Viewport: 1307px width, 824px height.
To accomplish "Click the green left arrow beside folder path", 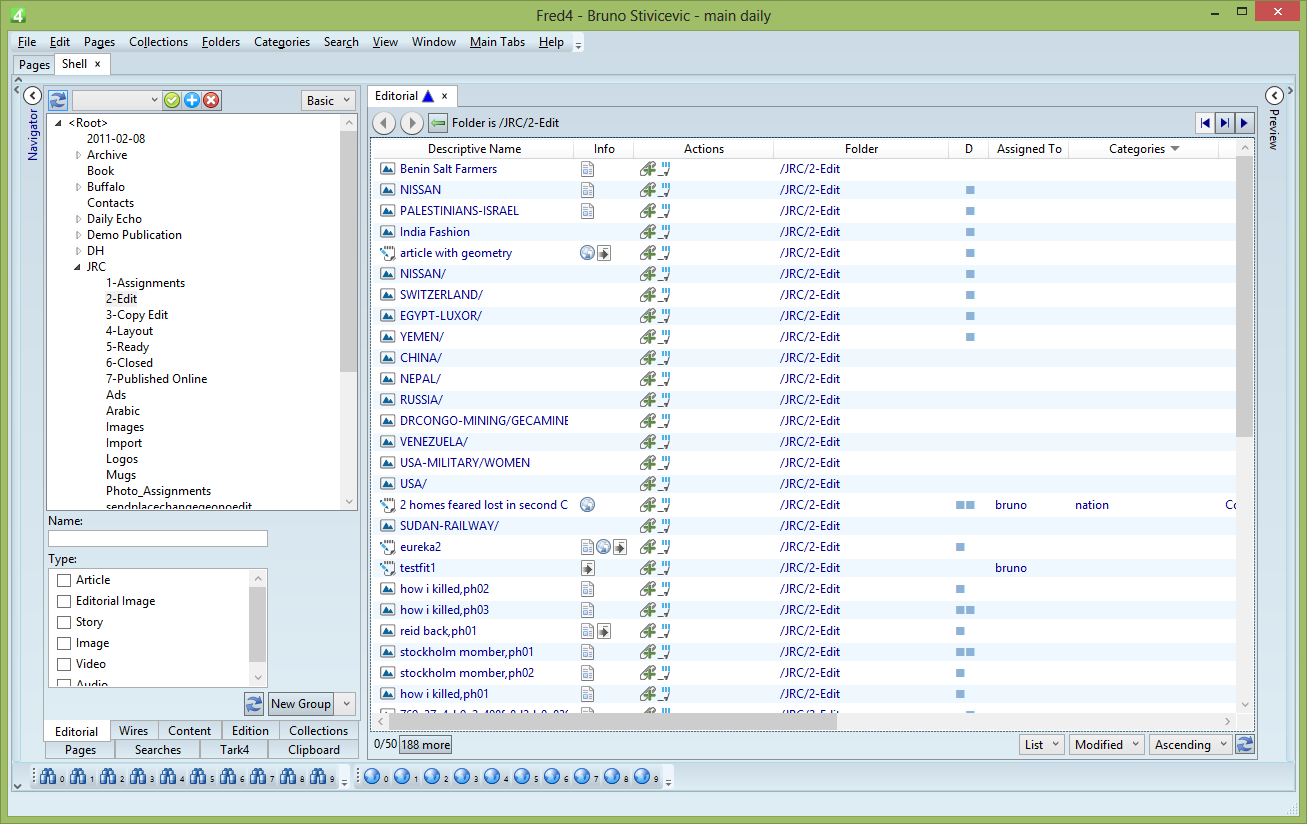I will point(438,123).
